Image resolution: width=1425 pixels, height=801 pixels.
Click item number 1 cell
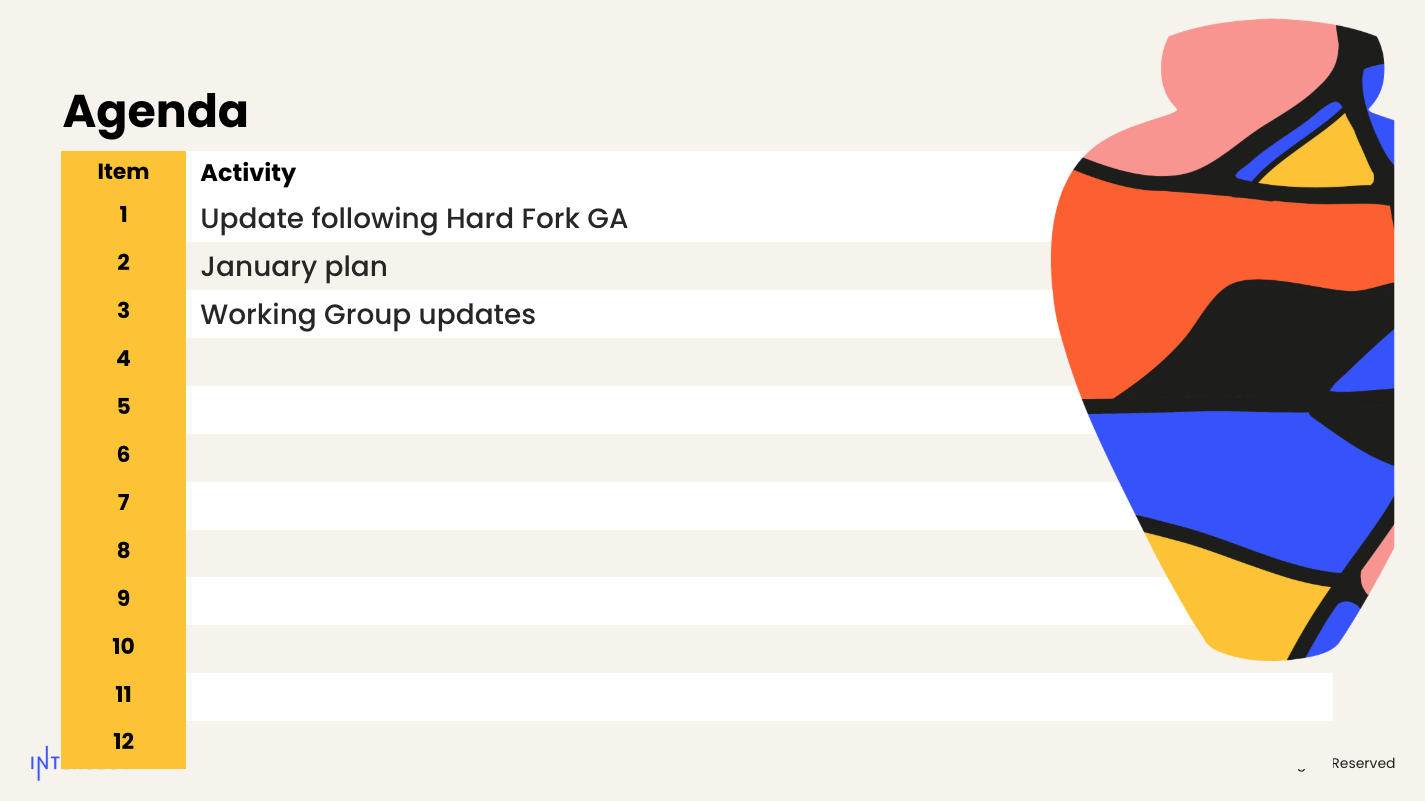tap(123, 215)
